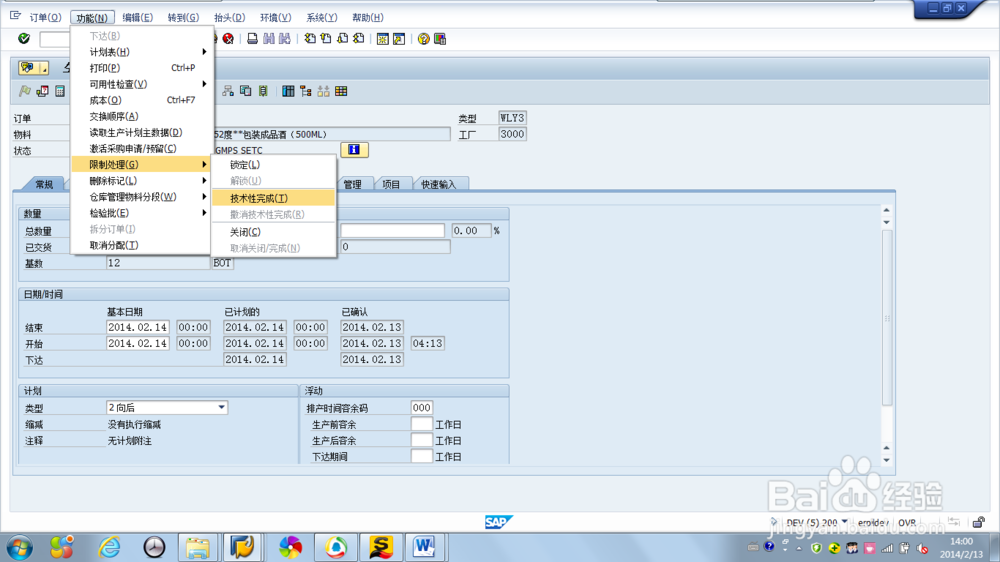Choose 成本(O) from the 功能 menu
Screen dimensions: 1000x562
click(142, 100)
